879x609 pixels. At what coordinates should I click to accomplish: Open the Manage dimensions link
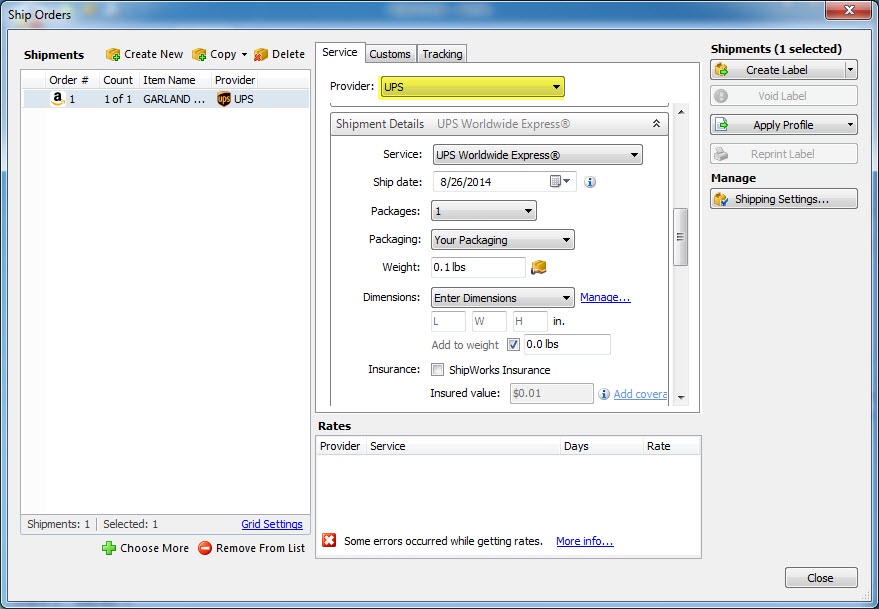click(x=605, y=297)
